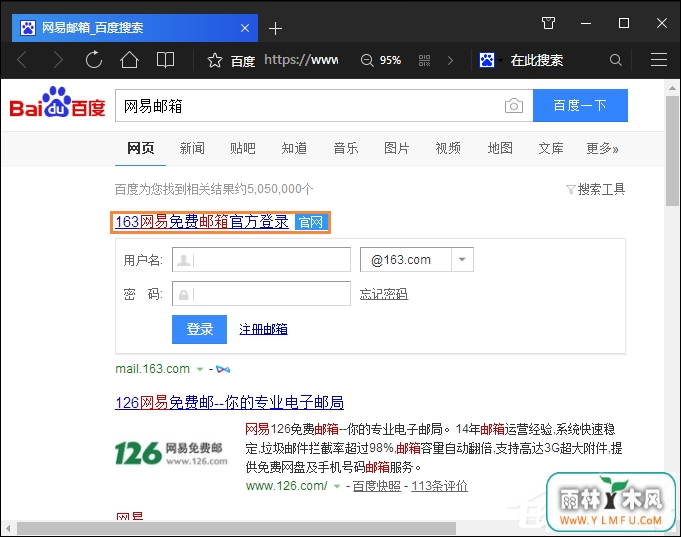Viewport: 681px width, 537px height.
Task: Open 126网易免费邮 result title link
Action: [x=229, y=402]
